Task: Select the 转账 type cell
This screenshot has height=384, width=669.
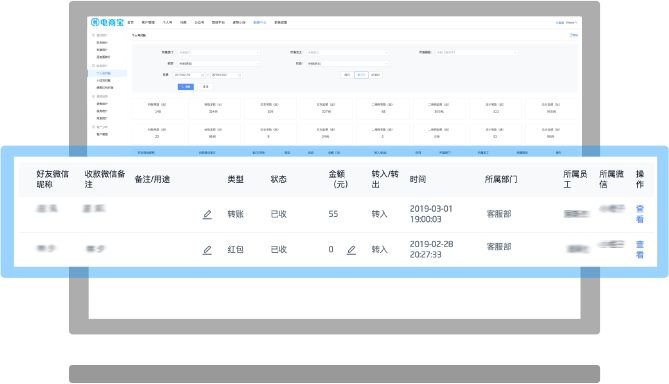Action: tap(236, 214)
